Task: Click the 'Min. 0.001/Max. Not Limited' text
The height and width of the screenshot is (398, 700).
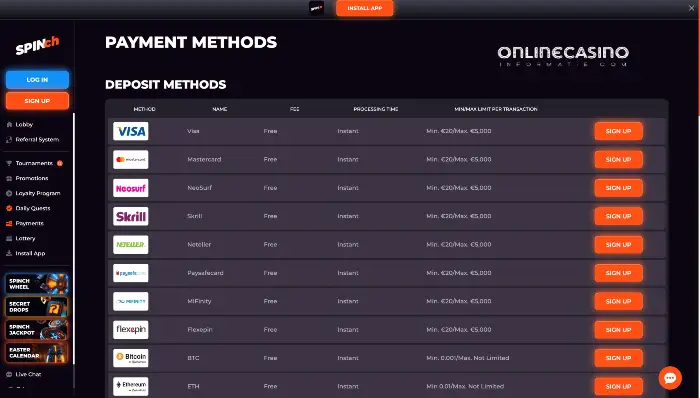Action: point(467,358)
